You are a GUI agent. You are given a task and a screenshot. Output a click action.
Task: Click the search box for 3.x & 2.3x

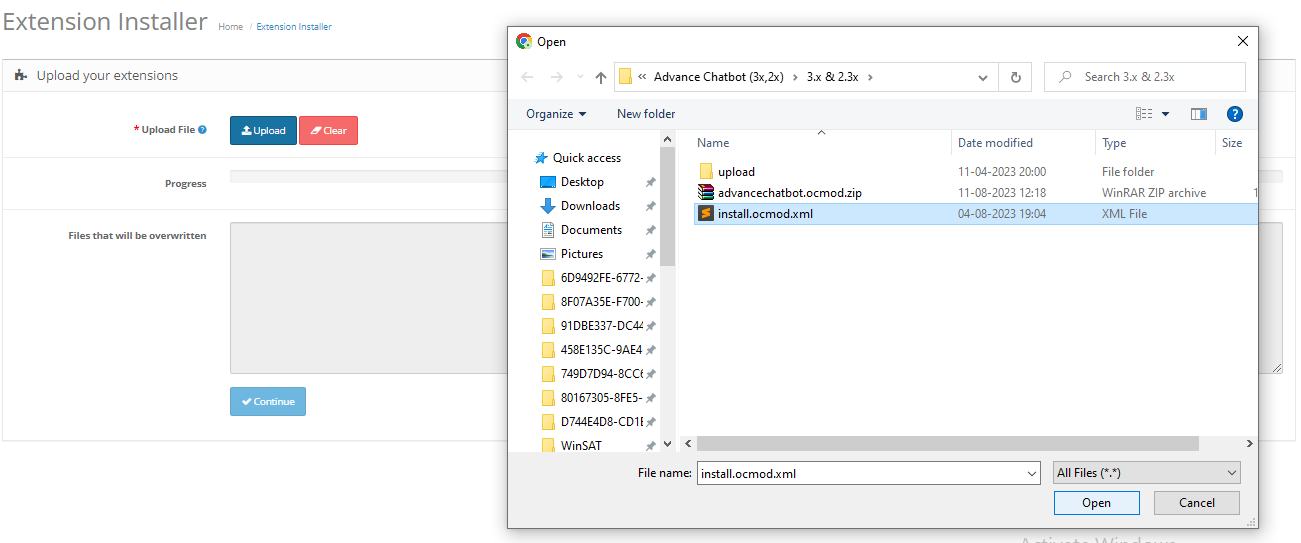[1145, 77]
